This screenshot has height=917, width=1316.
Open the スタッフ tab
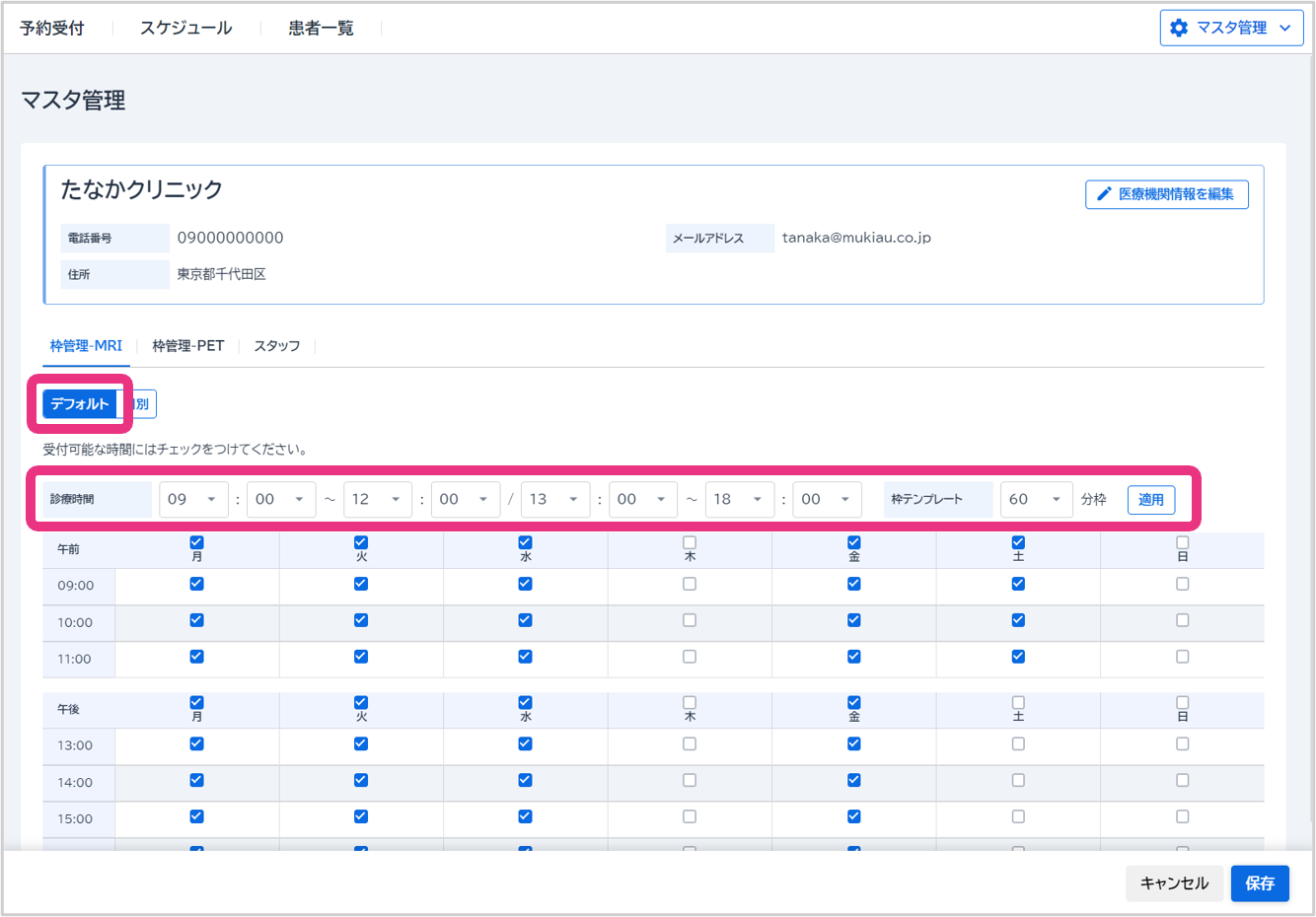(x=277, y=346)
